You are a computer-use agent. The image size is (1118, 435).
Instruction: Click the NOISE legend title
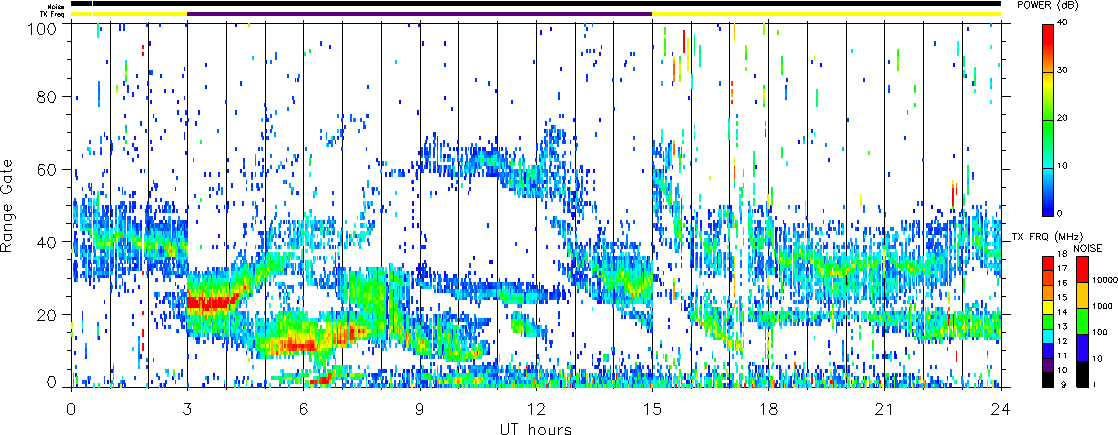(1089, 247)
